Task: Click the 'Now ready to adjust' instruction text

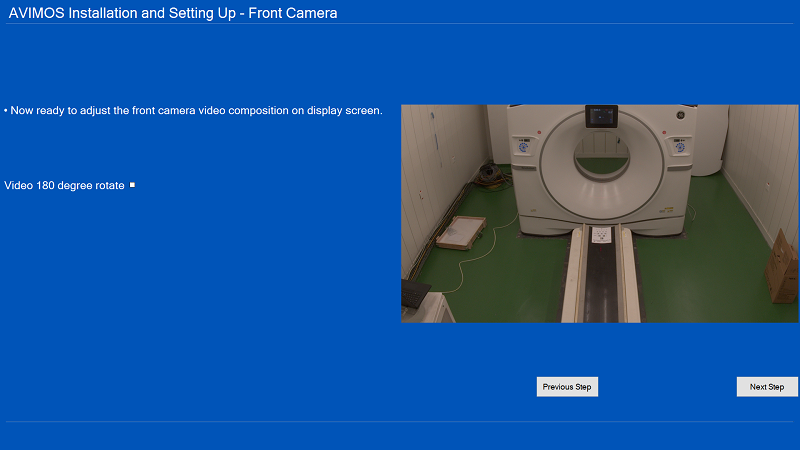Action: [195, 111]
